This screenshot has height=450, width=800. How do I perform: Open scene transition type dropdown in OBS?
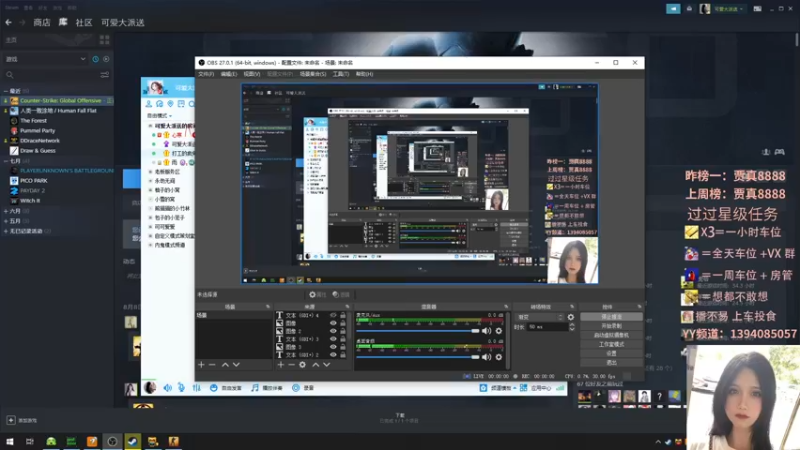540,317
